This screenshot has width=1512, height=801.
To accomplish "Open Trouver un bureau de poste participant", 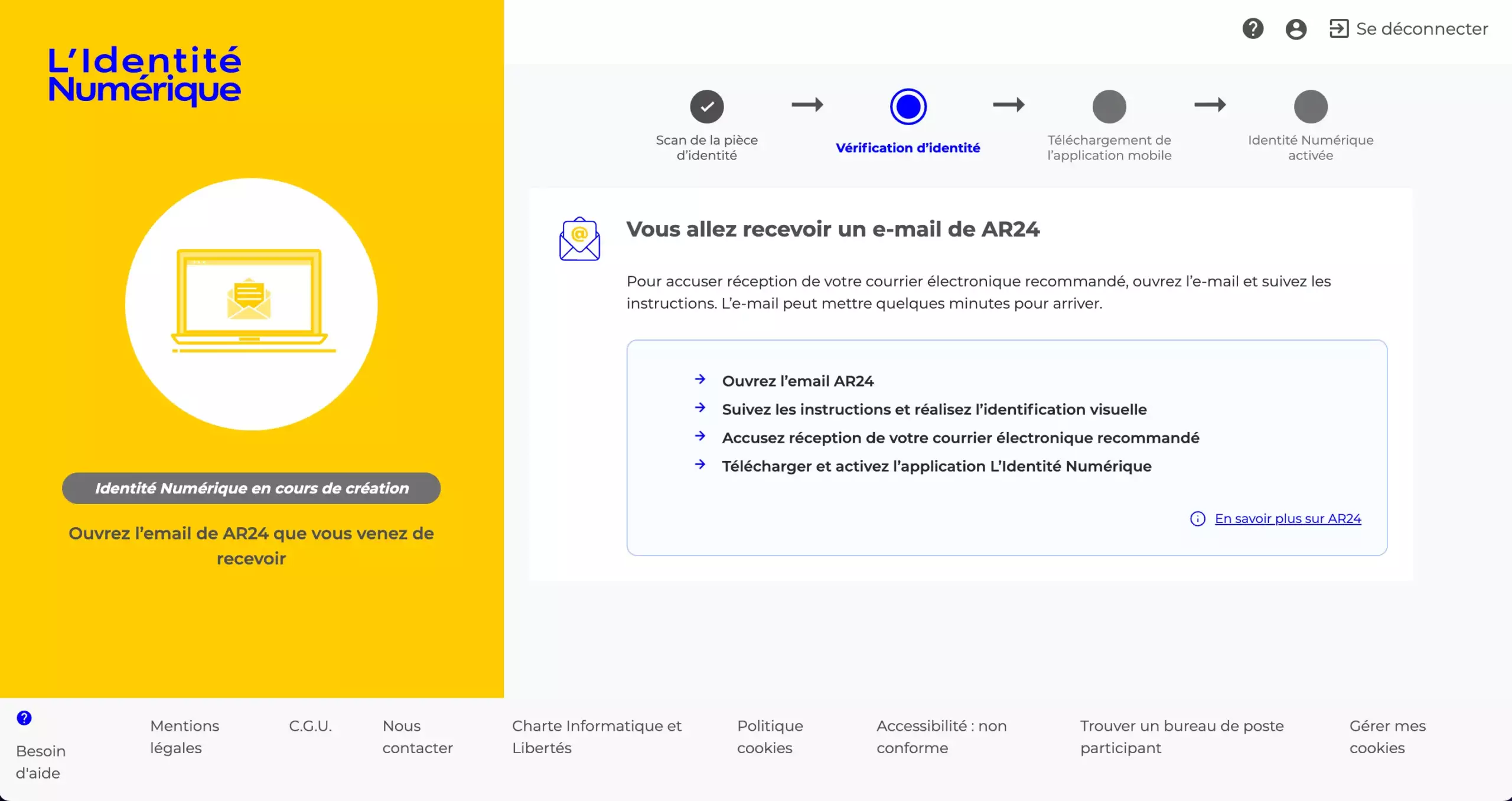I will [1182, 737].
